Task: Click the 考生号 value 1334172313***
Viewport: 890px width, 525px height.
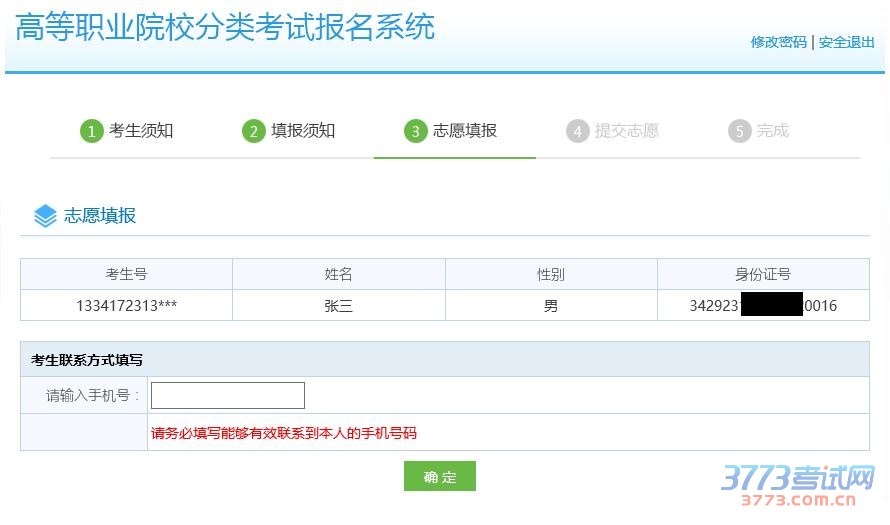Action: (126, 306)
